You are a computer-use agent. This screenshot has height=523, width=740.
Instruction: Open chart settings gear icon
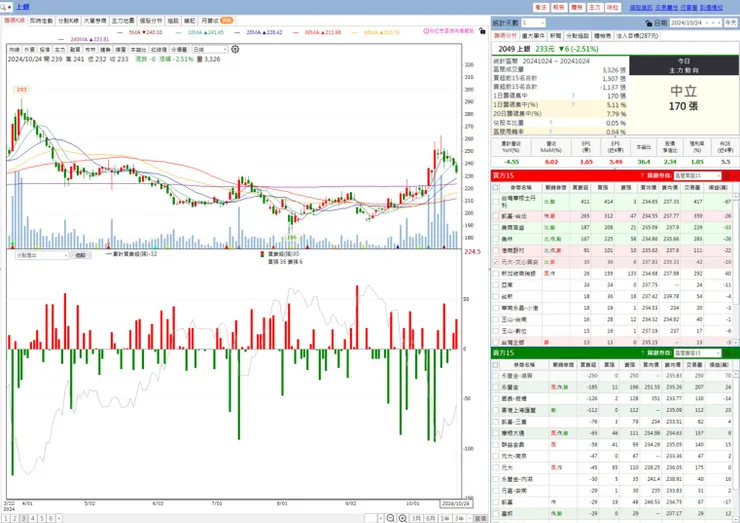(x=235, y=49)
